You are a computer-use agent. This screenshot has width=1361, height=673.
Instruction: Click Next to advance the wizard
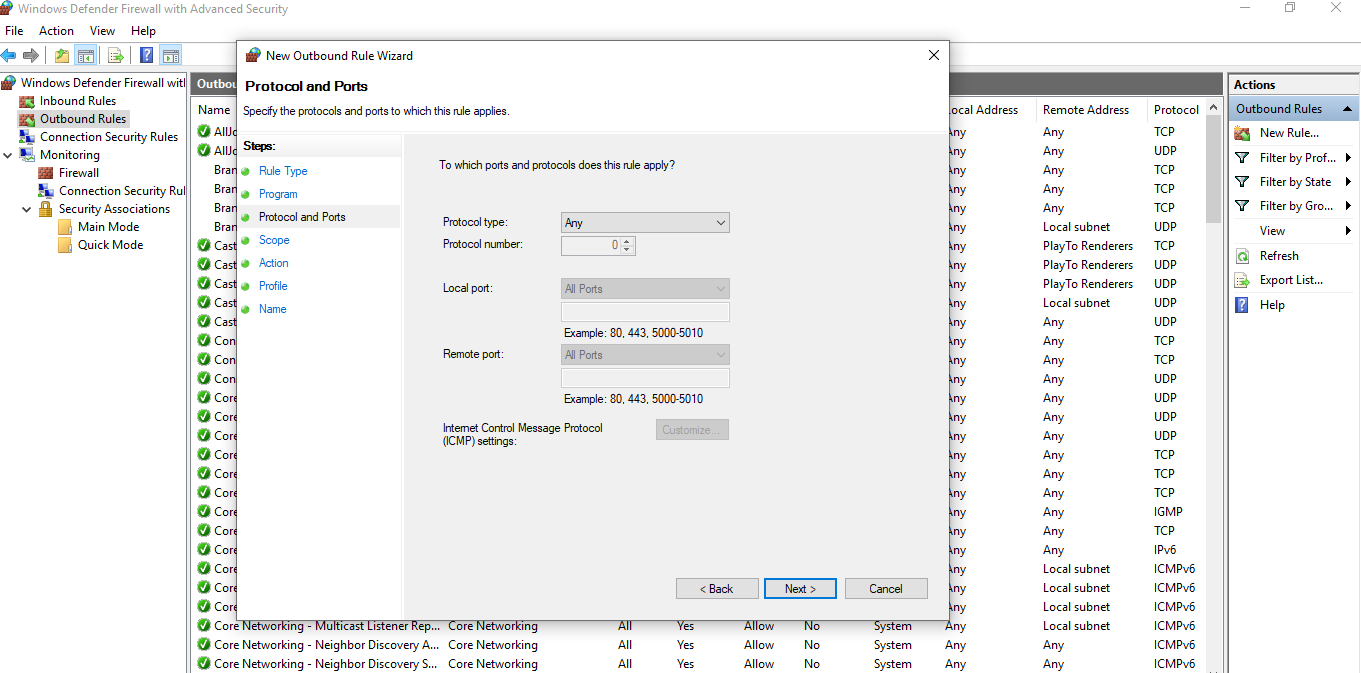(x=800, y=588)
